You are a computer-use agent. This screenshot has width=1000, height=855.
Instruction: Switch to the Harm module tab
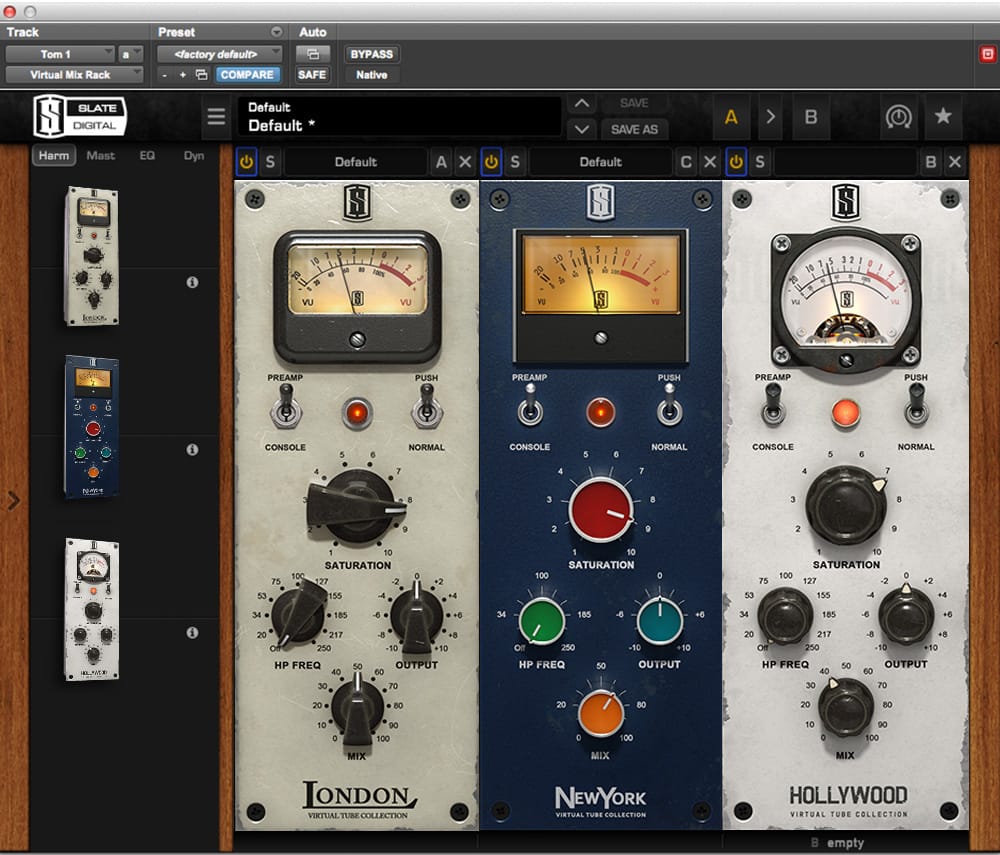tap(54, 155)
